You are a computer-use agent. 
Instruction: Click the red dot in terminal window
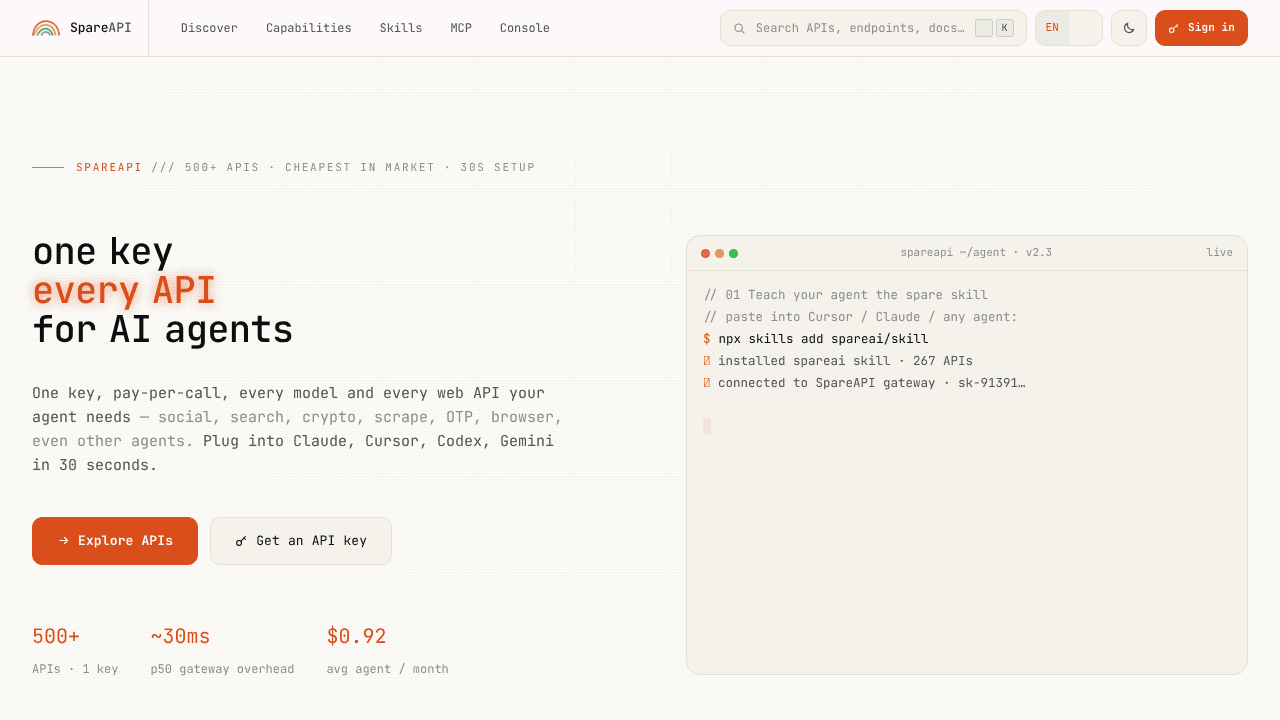tap(705, 253)
